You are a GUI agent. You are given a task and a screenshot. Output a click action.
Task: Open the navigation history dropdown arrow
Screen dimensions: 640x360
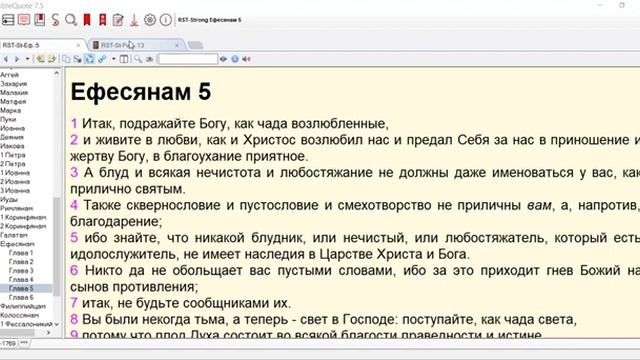tap(27, 59)
